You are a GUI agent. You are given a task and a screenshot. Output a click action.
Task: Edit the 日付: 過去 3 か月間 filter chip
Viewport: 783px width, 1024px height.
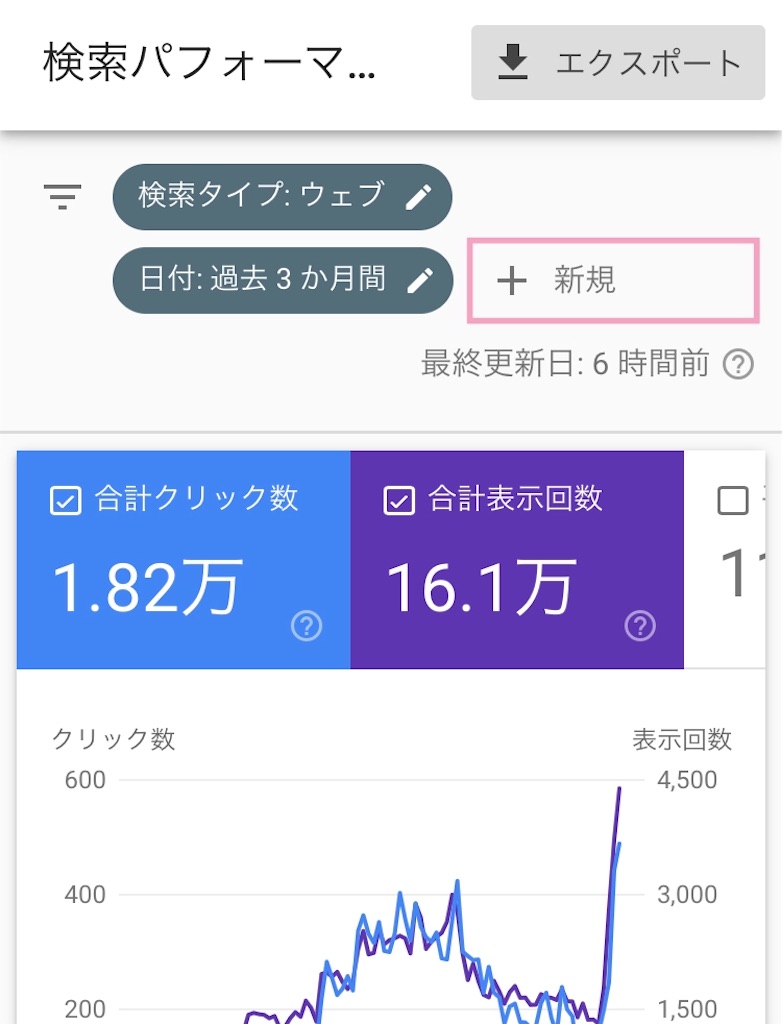pyautogui.click(x=283, y=280)
